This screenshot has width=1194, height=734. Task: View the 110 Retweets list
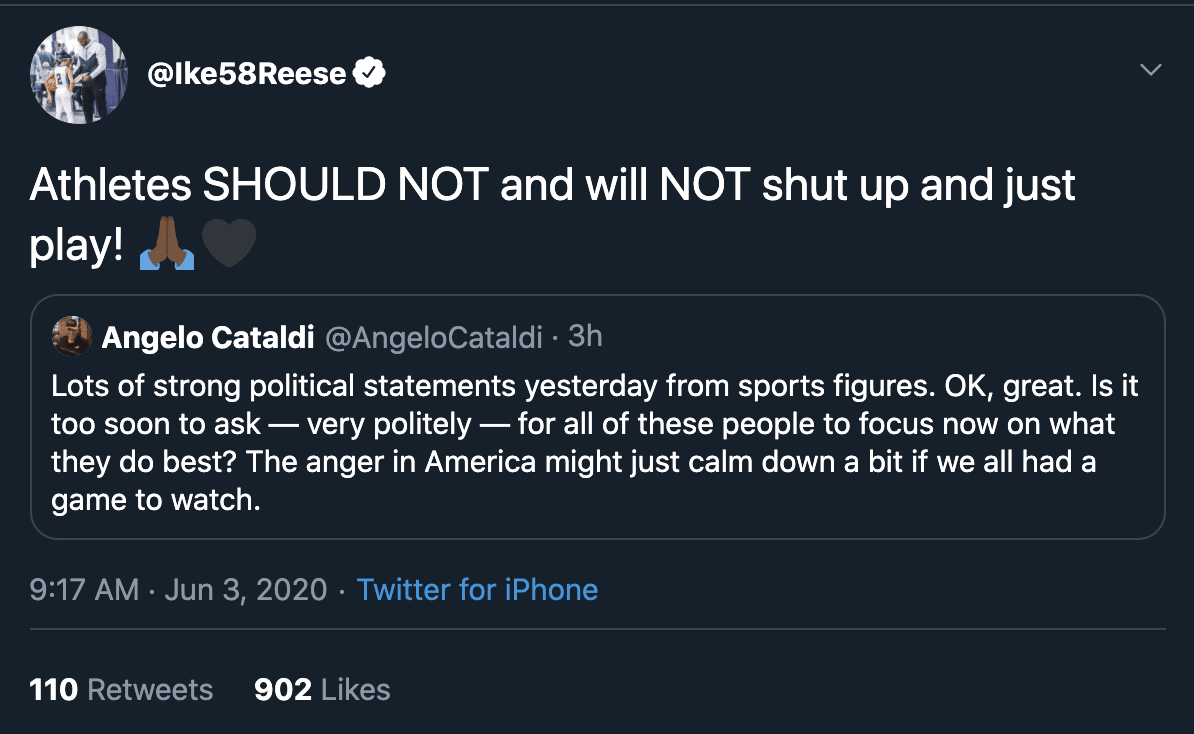pyautogui.click(x=121, y=689)
